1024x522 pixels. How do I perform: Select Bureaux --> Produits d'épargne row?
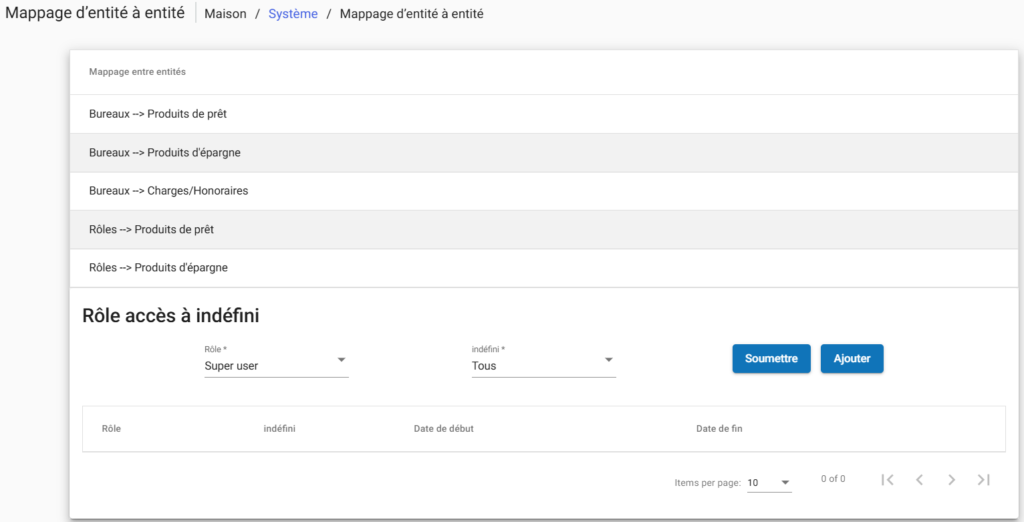(x=165, y=153)
